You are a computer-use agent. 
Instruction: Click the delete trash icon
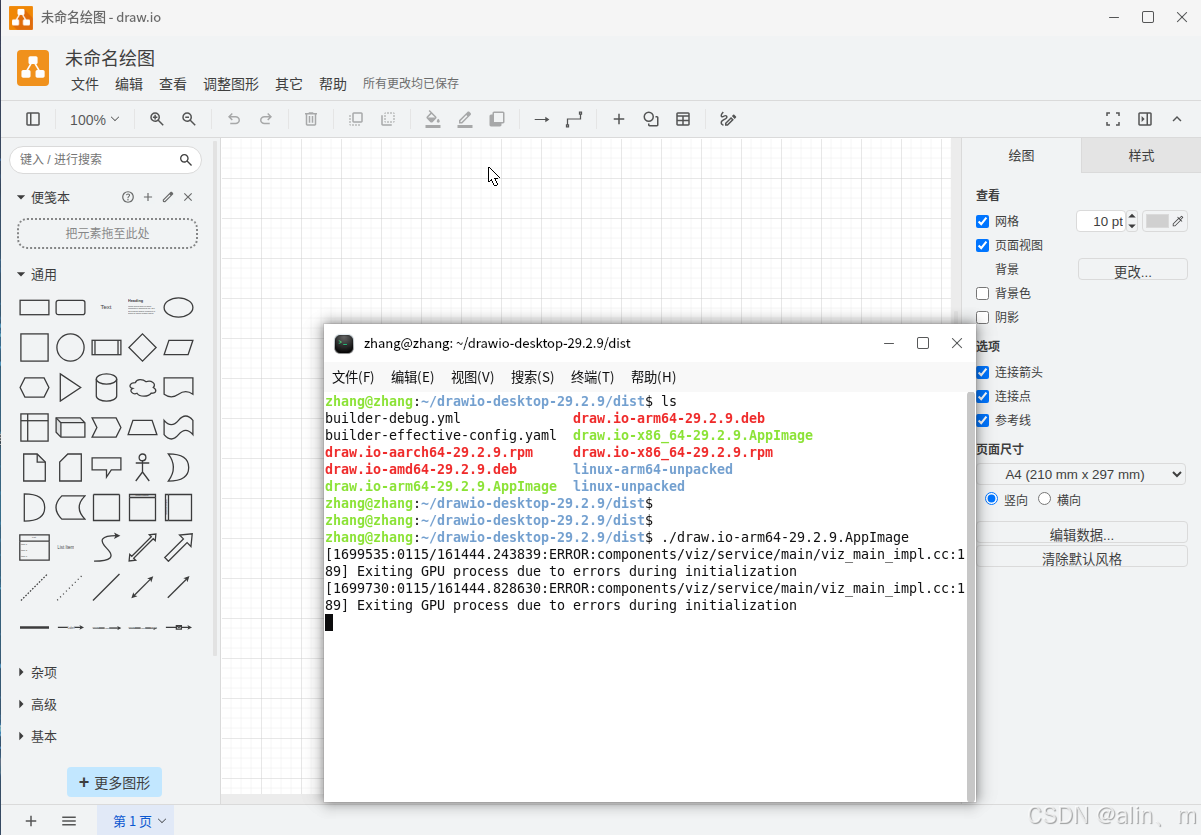pos(311,119)
